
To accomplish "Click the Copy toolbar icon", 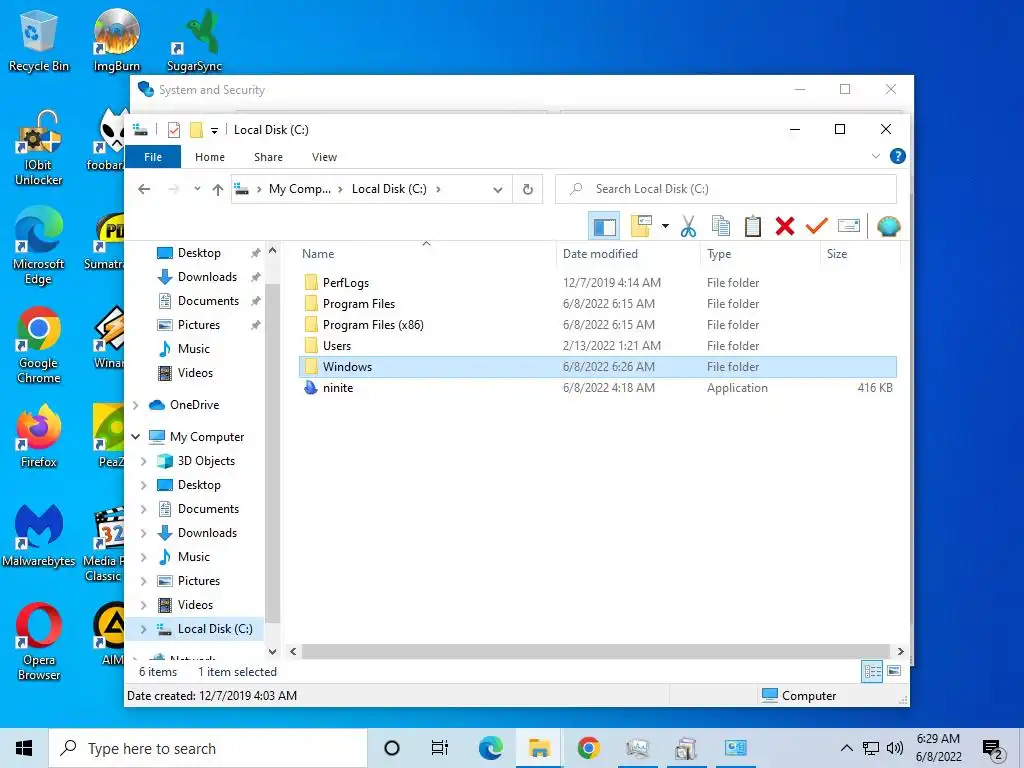I will click(x=720, y=227).
